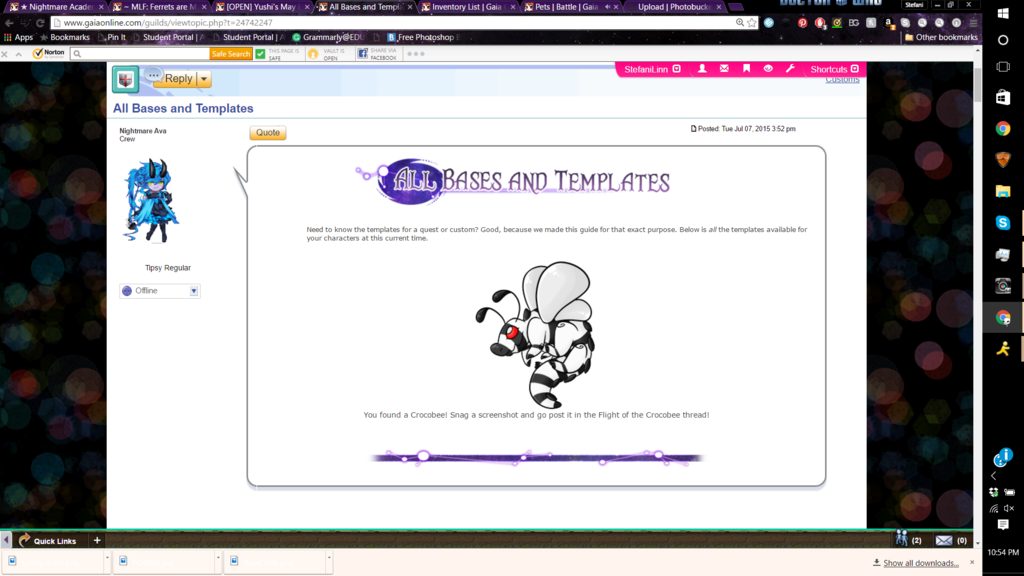
Task: Open the first download item's arrow menu
Action: [107, 559]
